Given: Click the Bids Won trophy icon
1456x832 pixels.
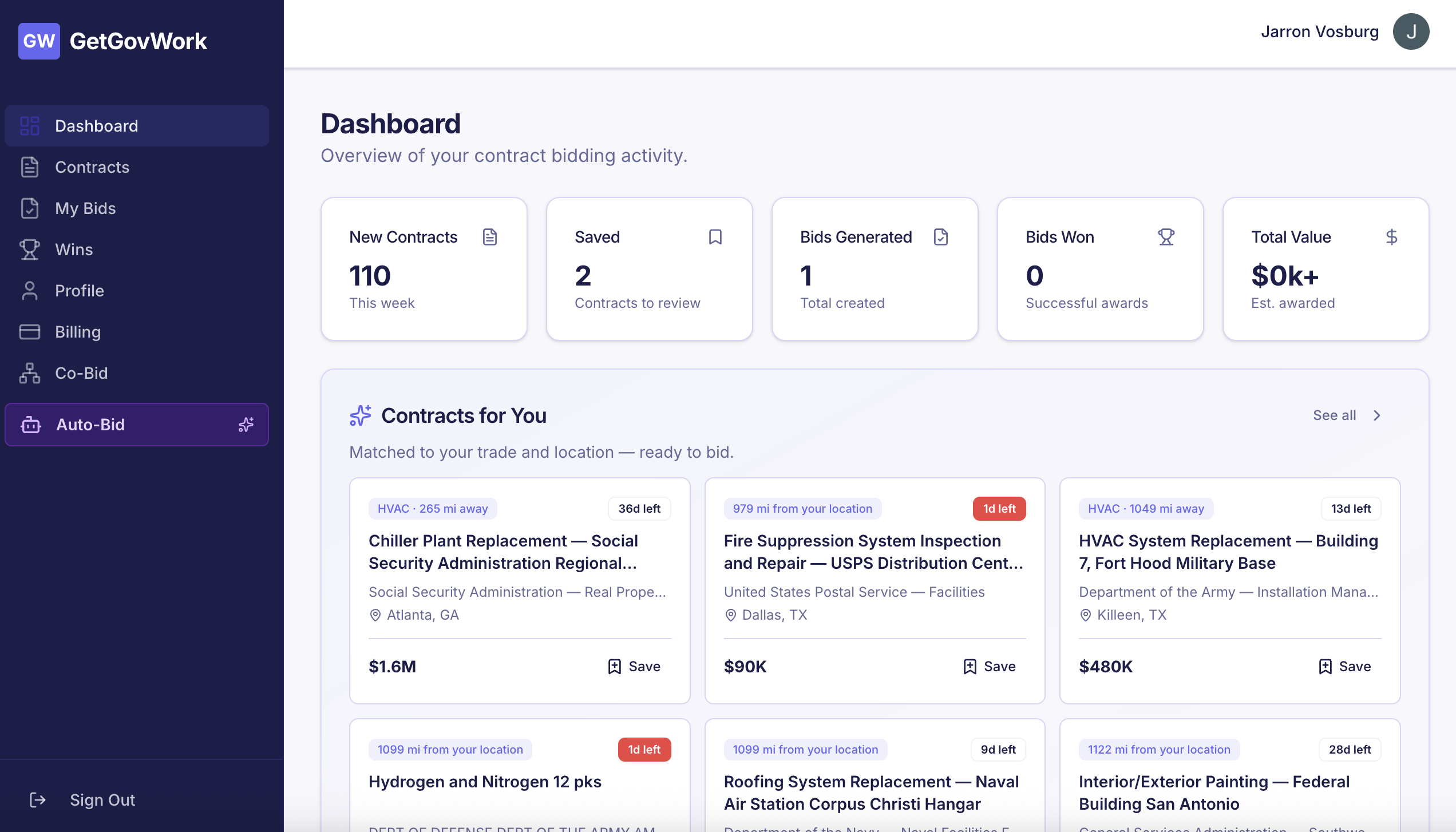Looking at the screenshot, I should click(1166, 237).
